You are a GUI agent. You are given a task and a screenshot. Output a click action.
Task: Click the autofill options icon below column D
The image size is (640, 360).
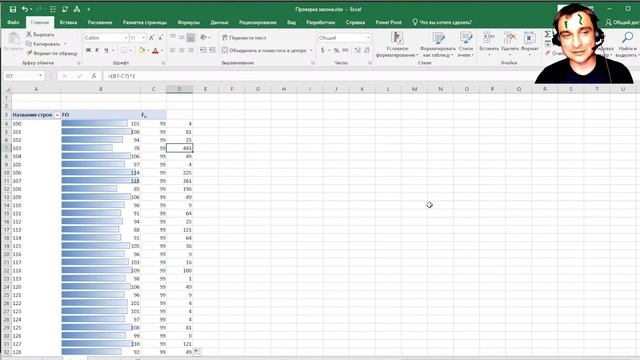click(197, 351)
